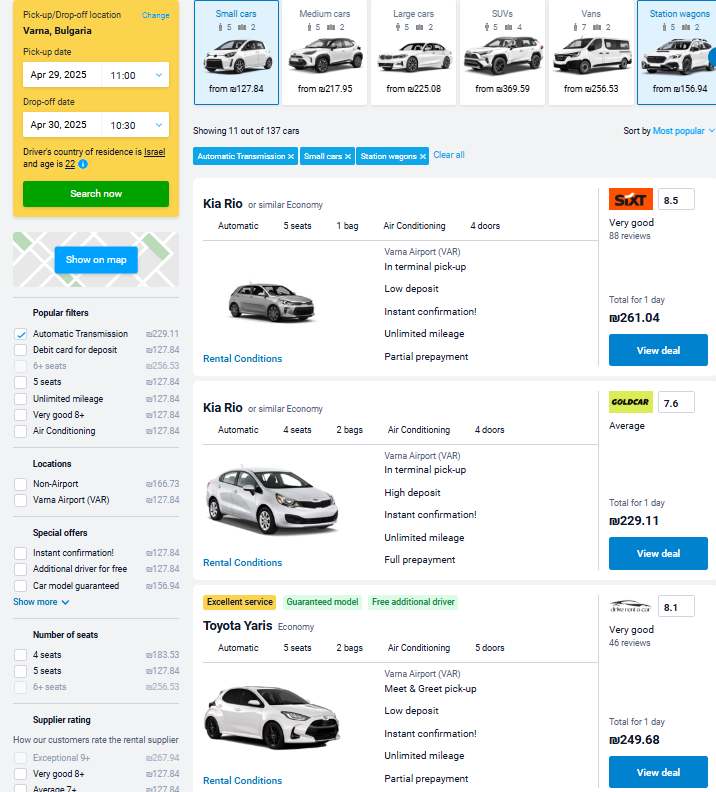Click the 46 reviews text

click(x=630, y=643)
